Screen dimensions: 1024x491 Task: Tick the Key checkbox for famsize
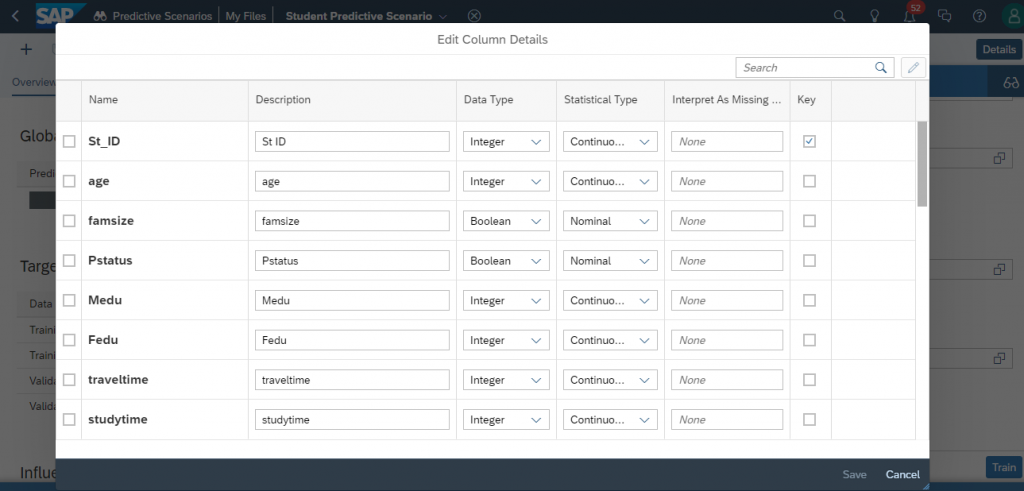click(x=809, y=221)
